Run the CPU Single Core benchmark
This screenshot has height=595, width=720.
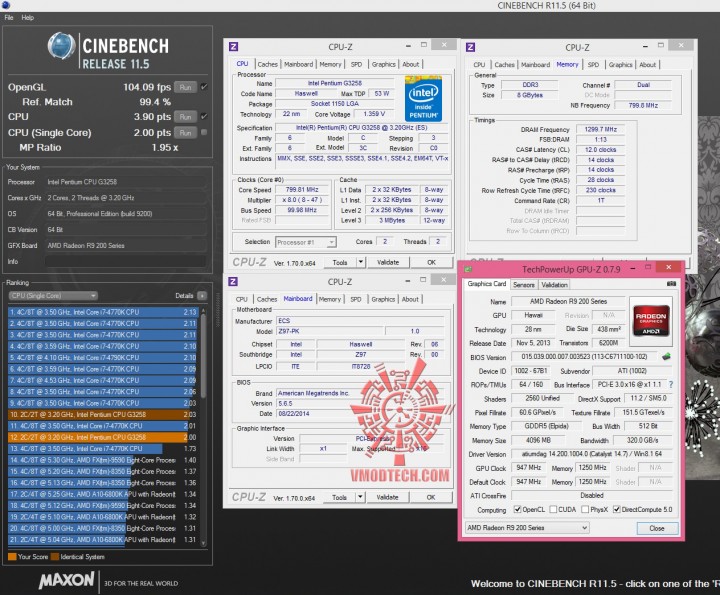coord(186,133)
